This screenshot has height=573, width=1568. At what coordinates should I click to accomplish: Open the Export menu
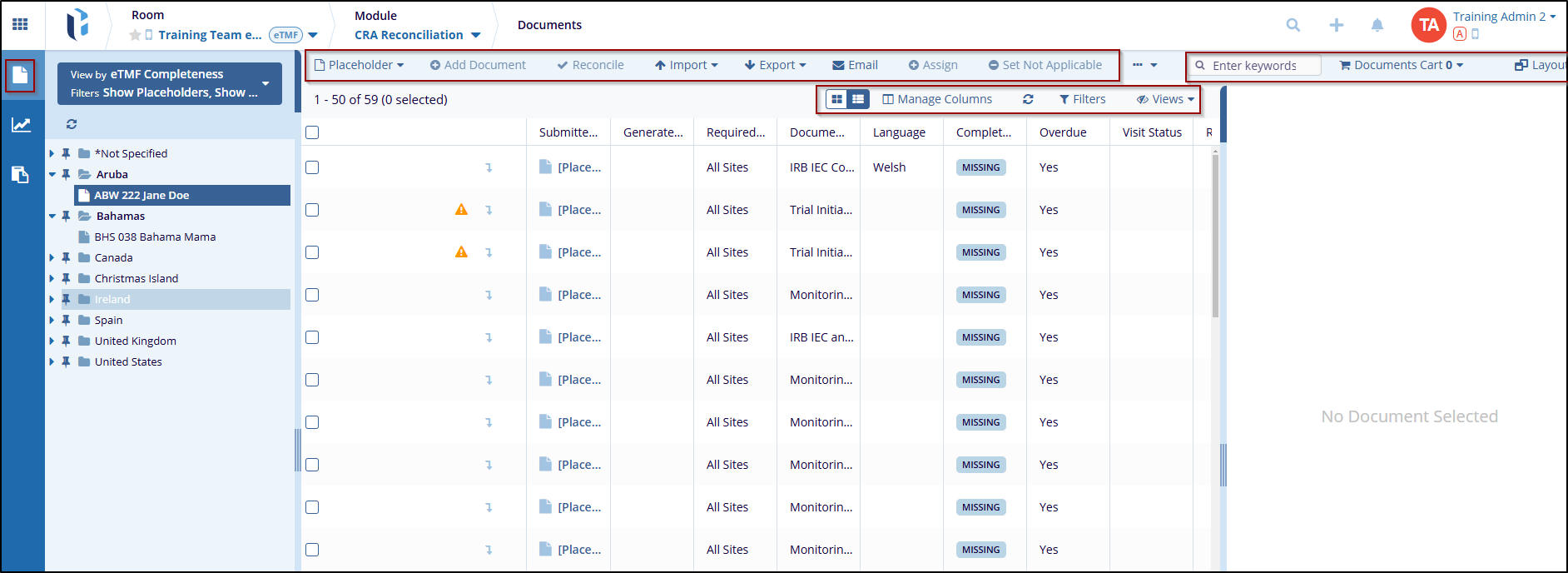click(775, 65)
